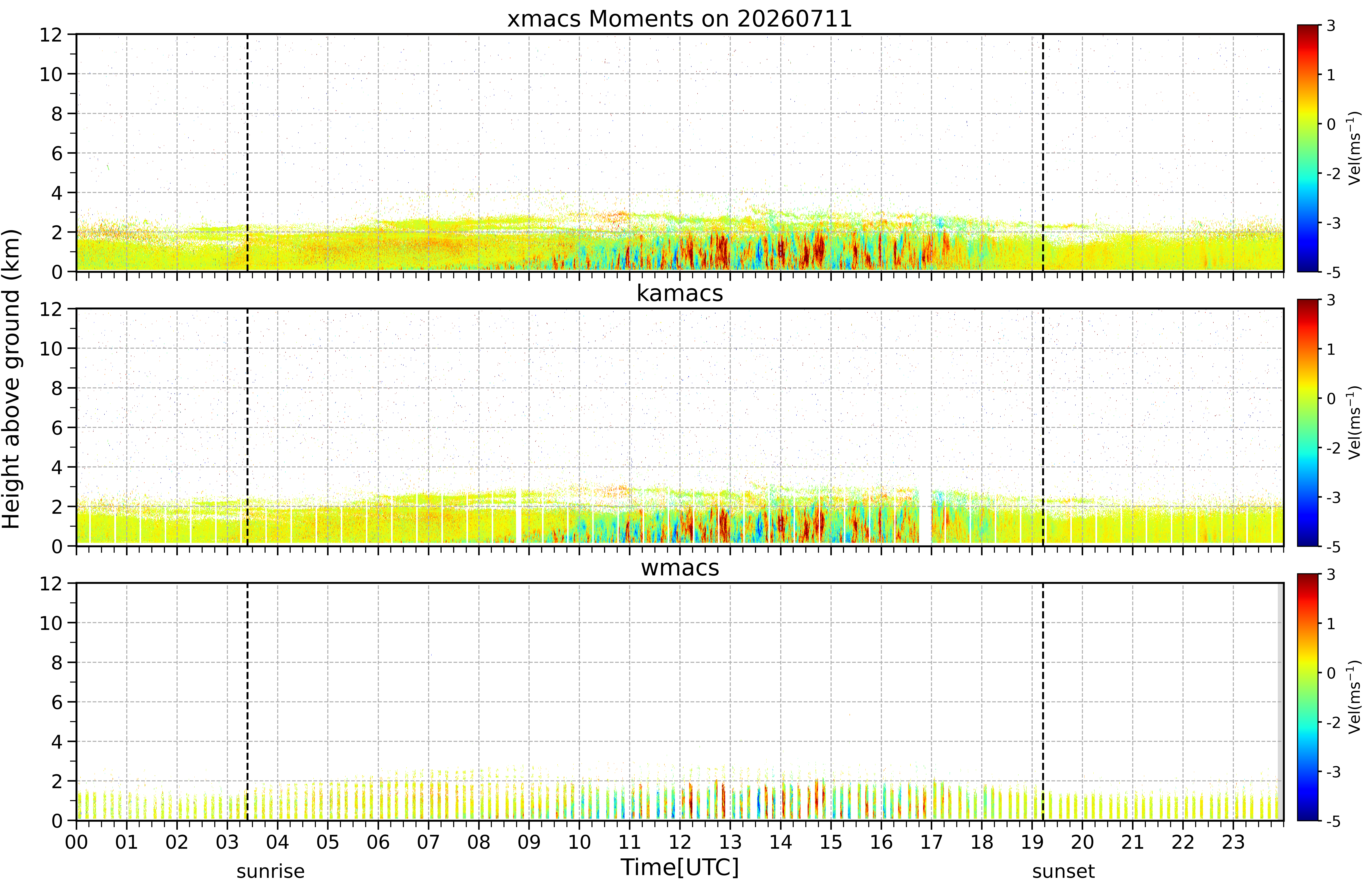Click the 10 km tick label of the xmacs panel
The height and width of the screenshot is (891, 1372).
50,74
